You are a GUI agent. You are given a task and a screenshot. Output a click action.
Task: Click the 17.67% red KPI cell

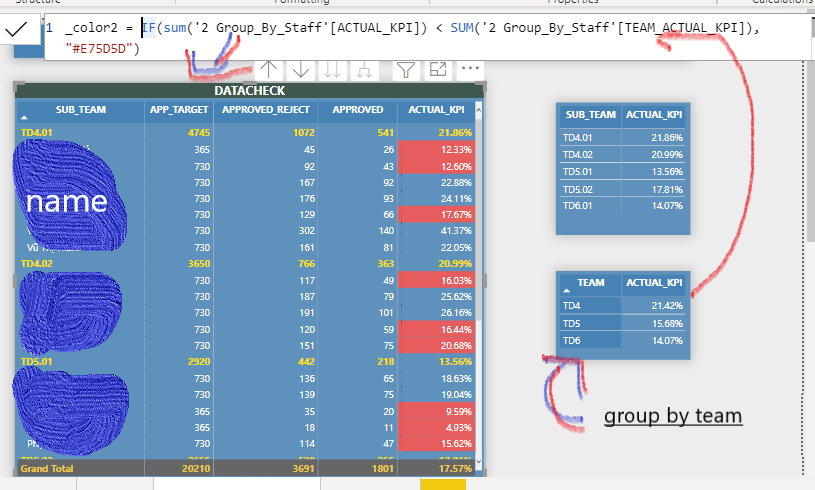pyautogui.click(x=436, y=214)
